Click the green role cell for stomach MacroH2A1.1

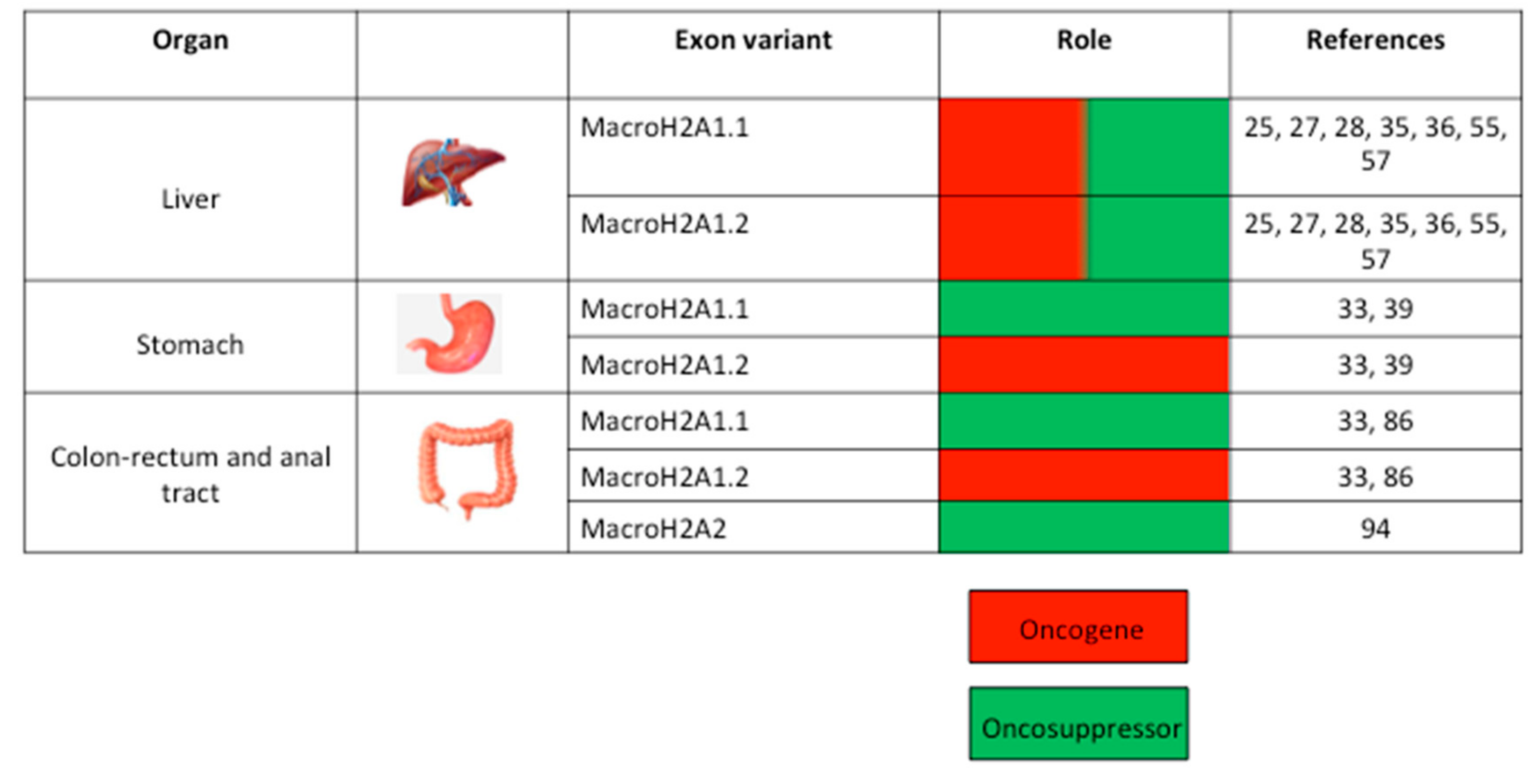(1083, 309)
